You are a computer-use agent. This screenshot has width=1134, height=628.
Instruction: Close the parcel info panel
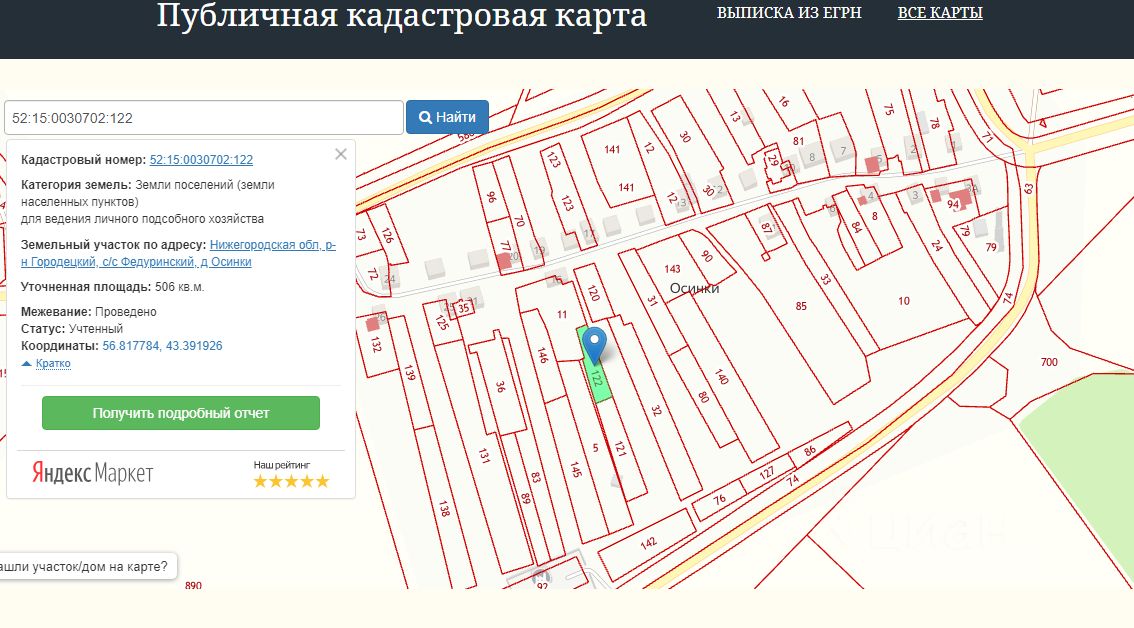[x=341, y=154]
